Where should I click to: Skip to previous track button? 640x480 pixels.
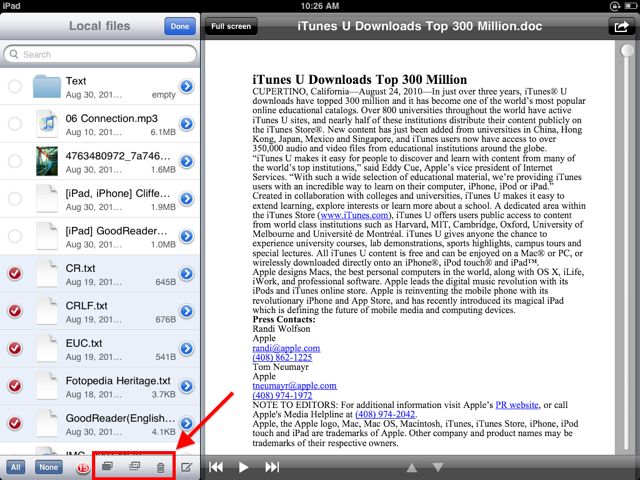coord(216,467)
